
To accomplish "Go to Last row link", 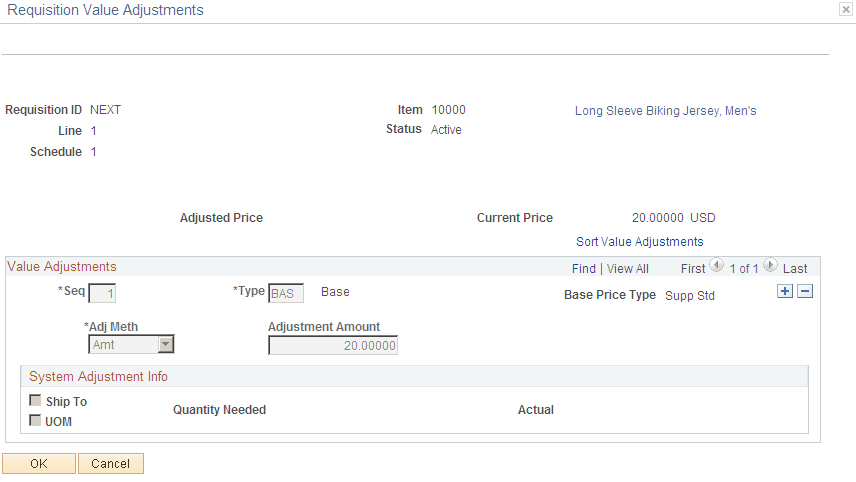I will pyautogui.click(x=795, y=269).
